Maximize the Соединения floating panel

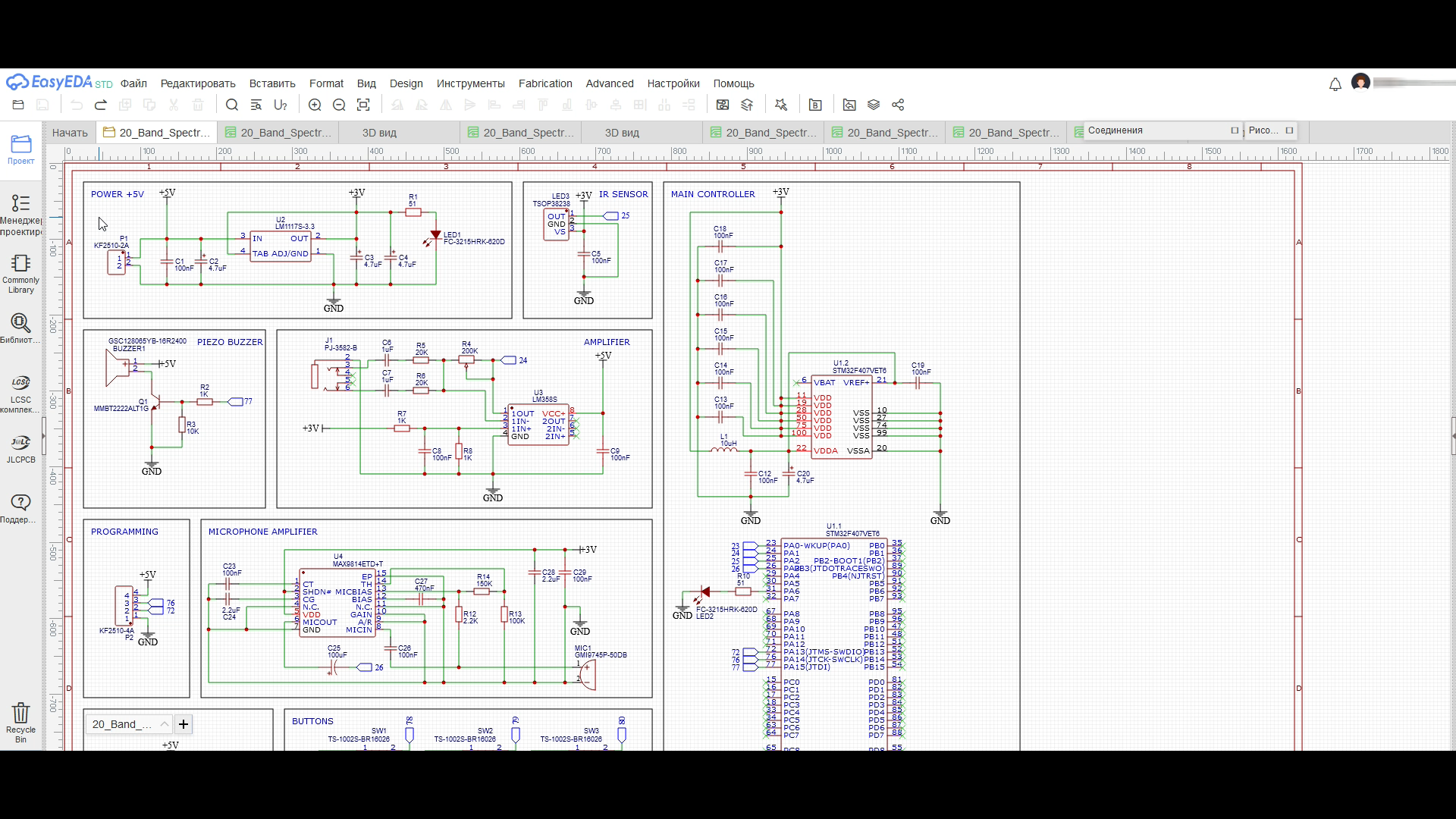click(1235, 130)
